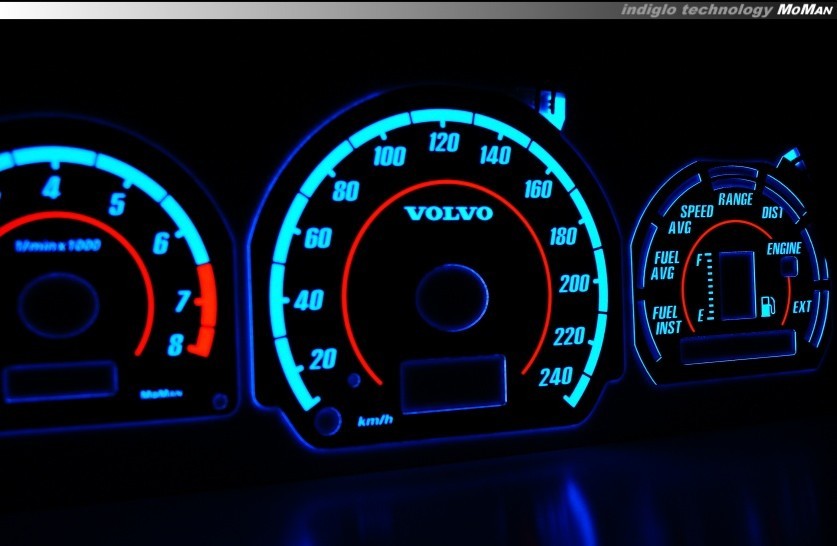Image resolution: width=837 pixels, height=546 pixels.
Task: Click the small round hole near speedometer 20 mark
Action: (x=354, y=380)
